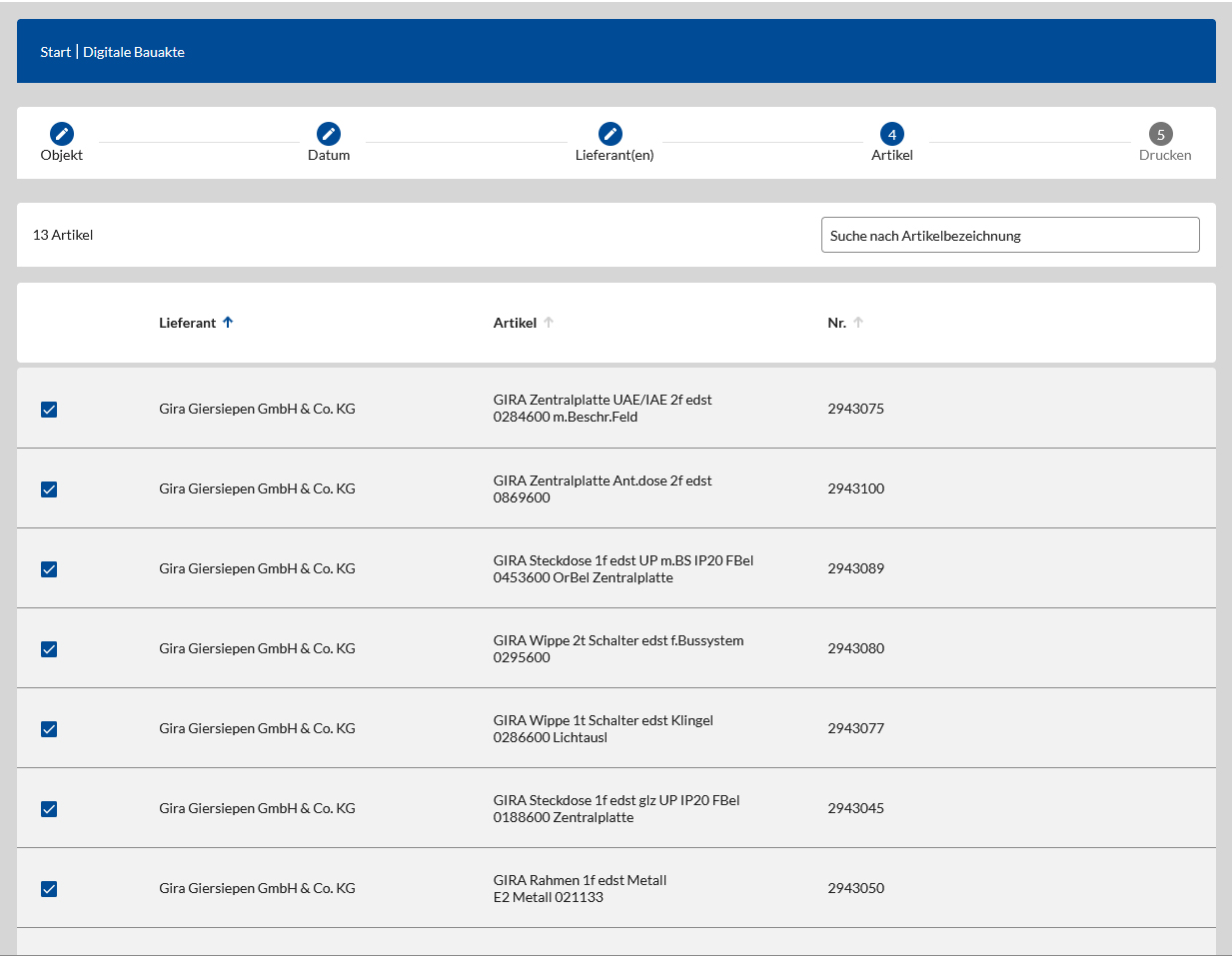Click the Objekt step pencil icon
This screenshot has height=956, width=1232.
coord(62,134)
